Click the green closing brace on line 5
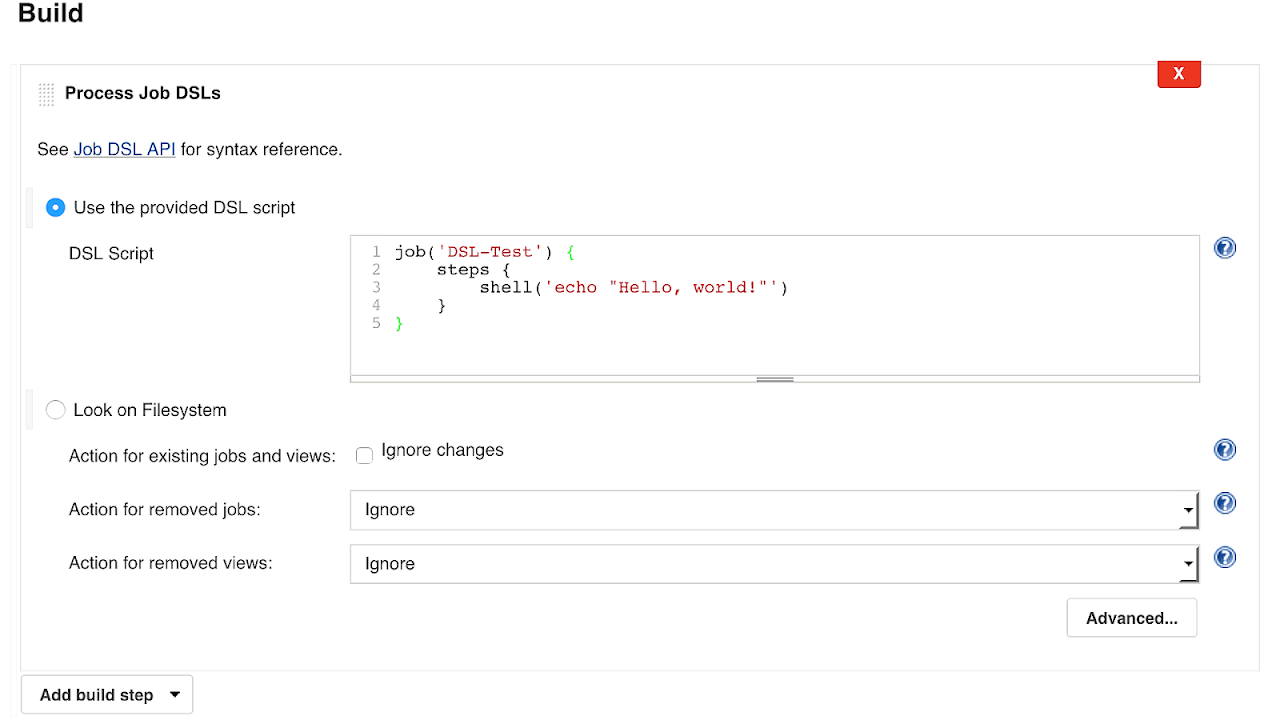Image resolution: width=1280 pixels, height=720 pixels. pos(399,324)
